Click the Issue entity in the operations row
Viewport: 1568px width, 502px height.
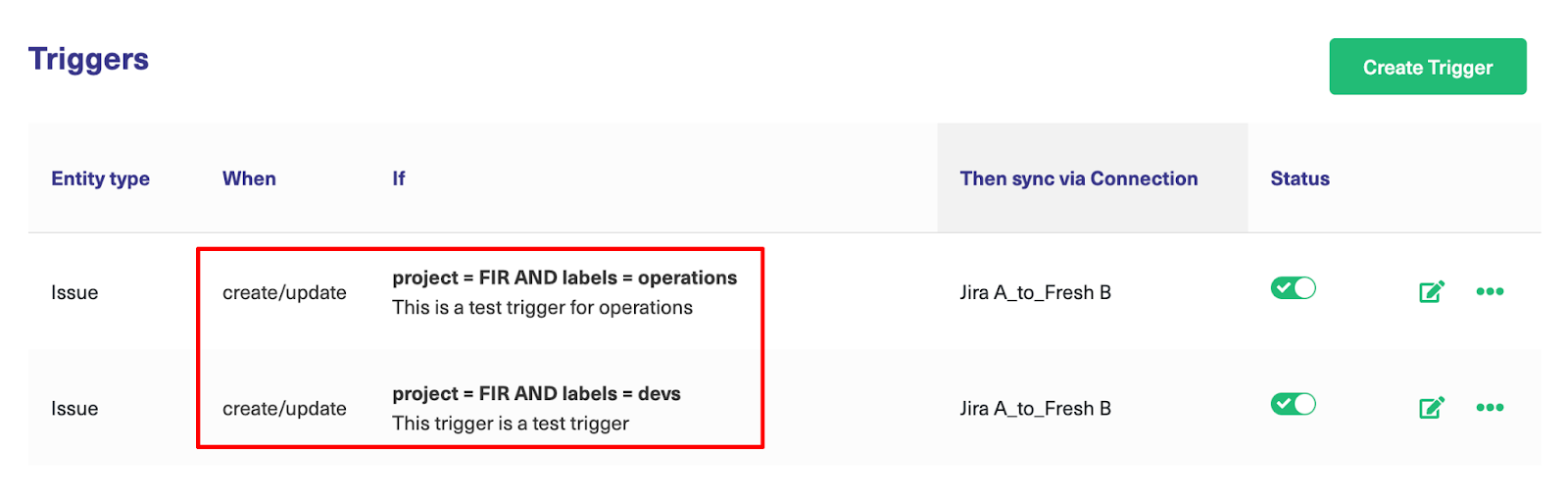[x=74, y=292]
